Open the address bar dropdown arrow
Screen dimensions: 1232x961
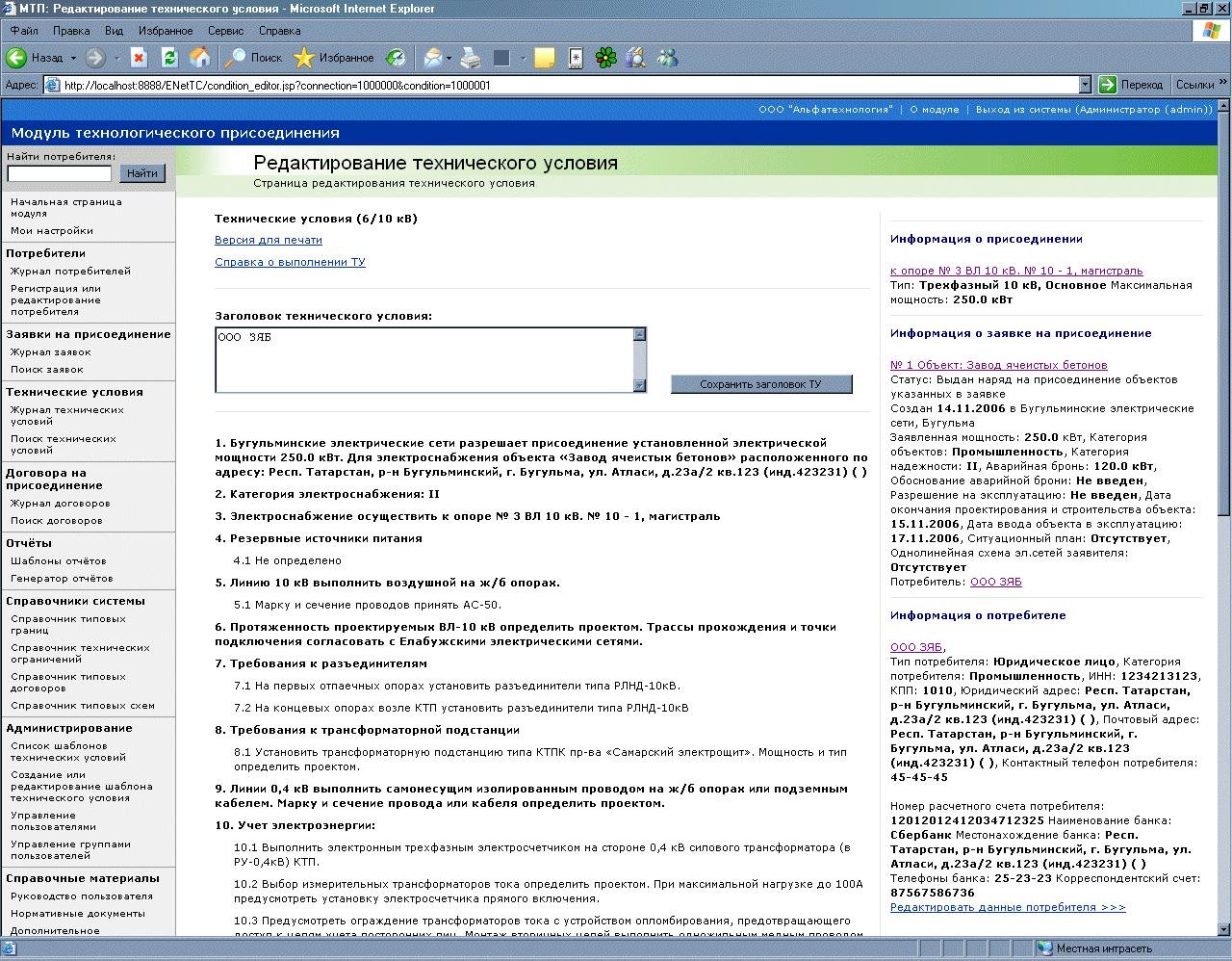tap(1086, 85)
